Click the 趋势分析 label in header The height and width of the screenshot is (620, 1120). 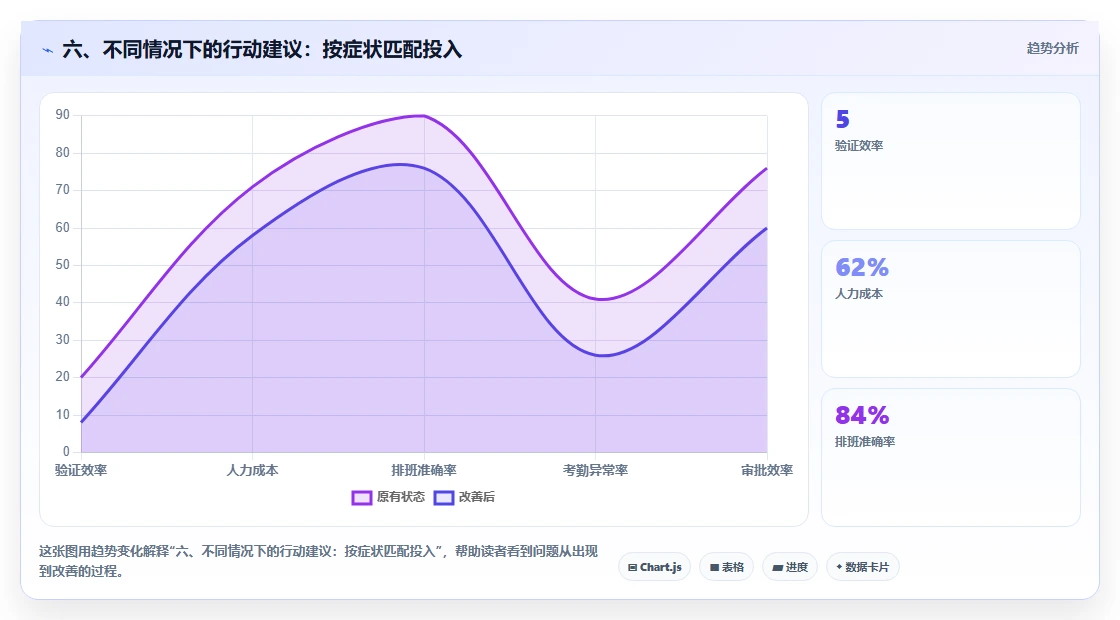coord(1052,49)
